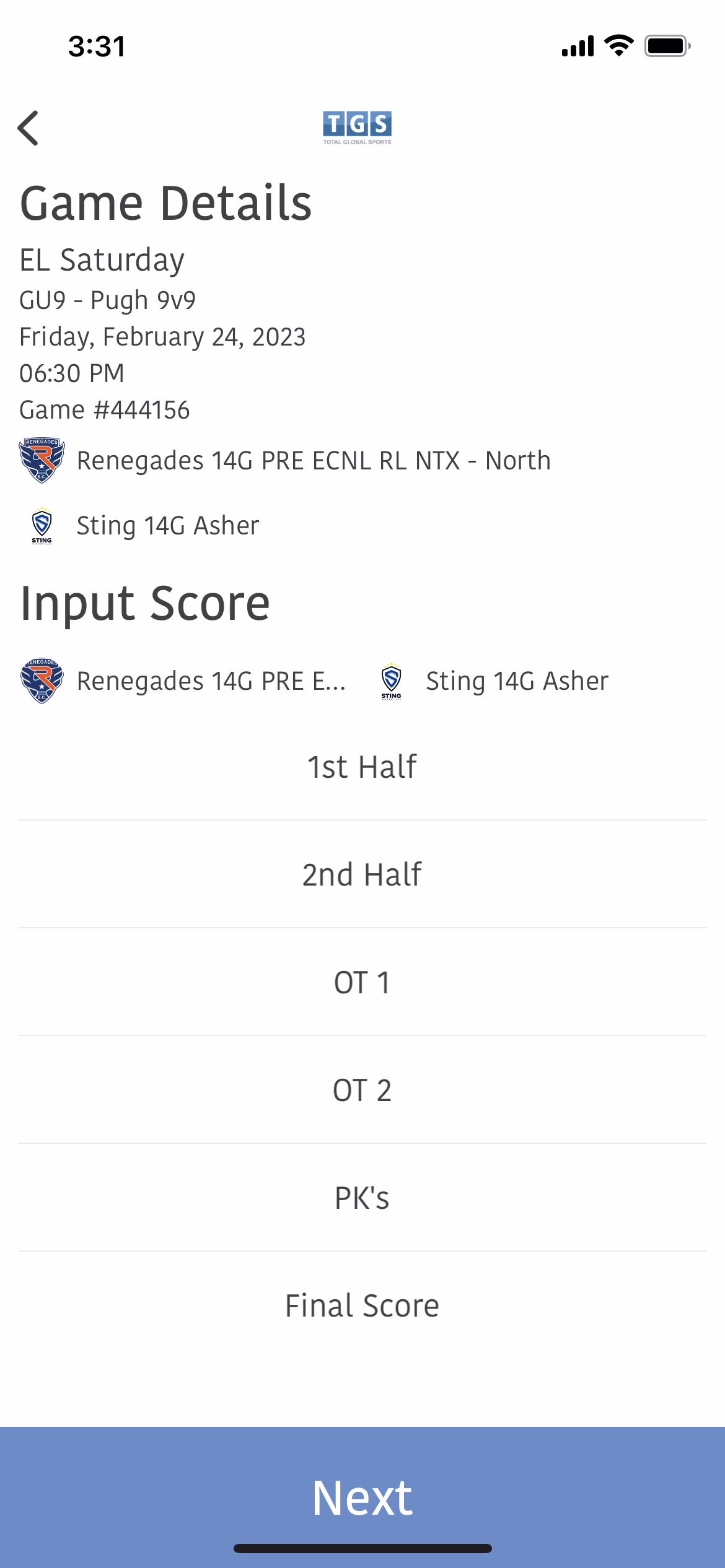
Task: Open the Final Score row
Action: [x=362, y=1305]
